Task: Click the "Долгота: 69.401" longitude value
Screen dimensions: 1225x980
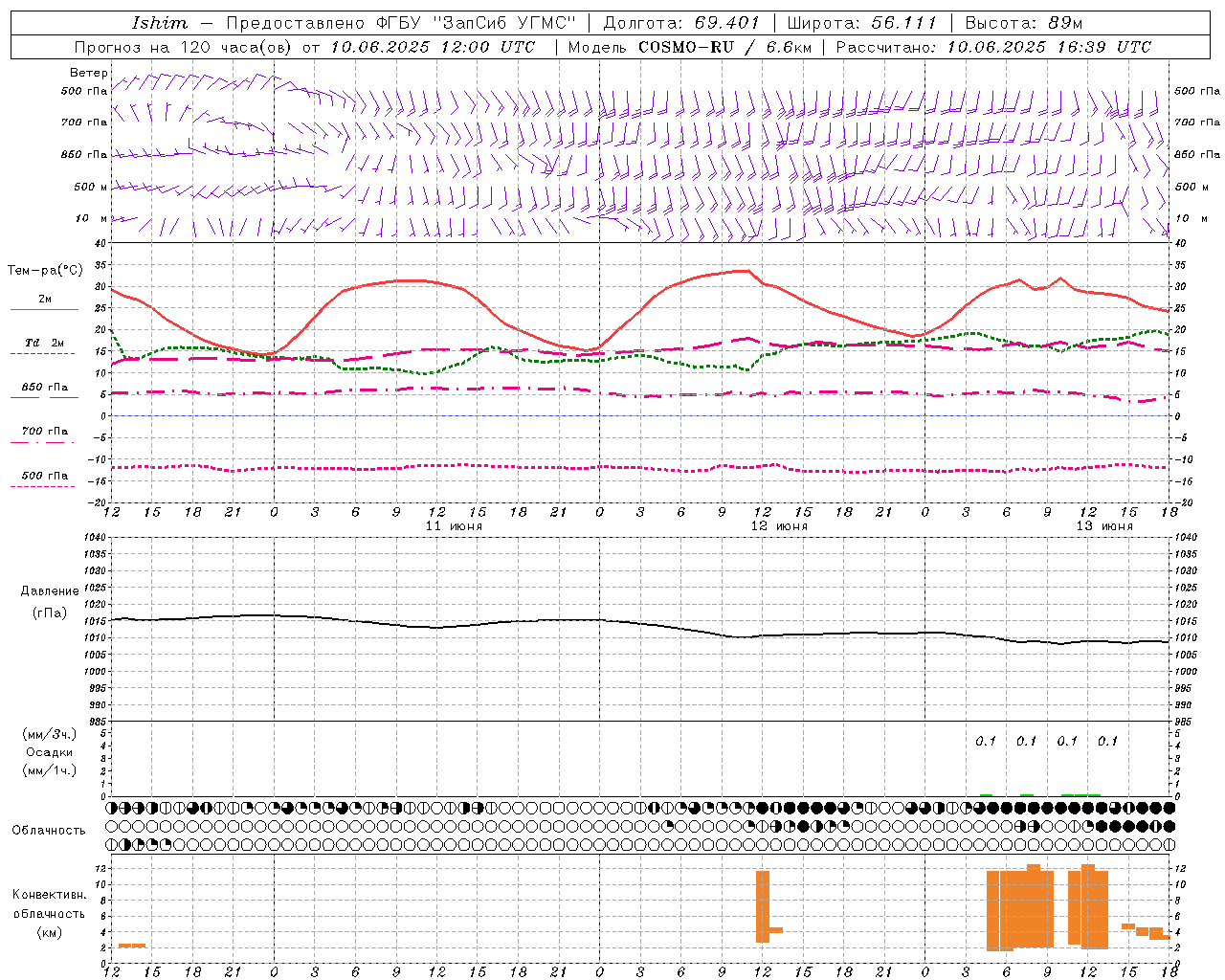Action: tap(681, 23)
